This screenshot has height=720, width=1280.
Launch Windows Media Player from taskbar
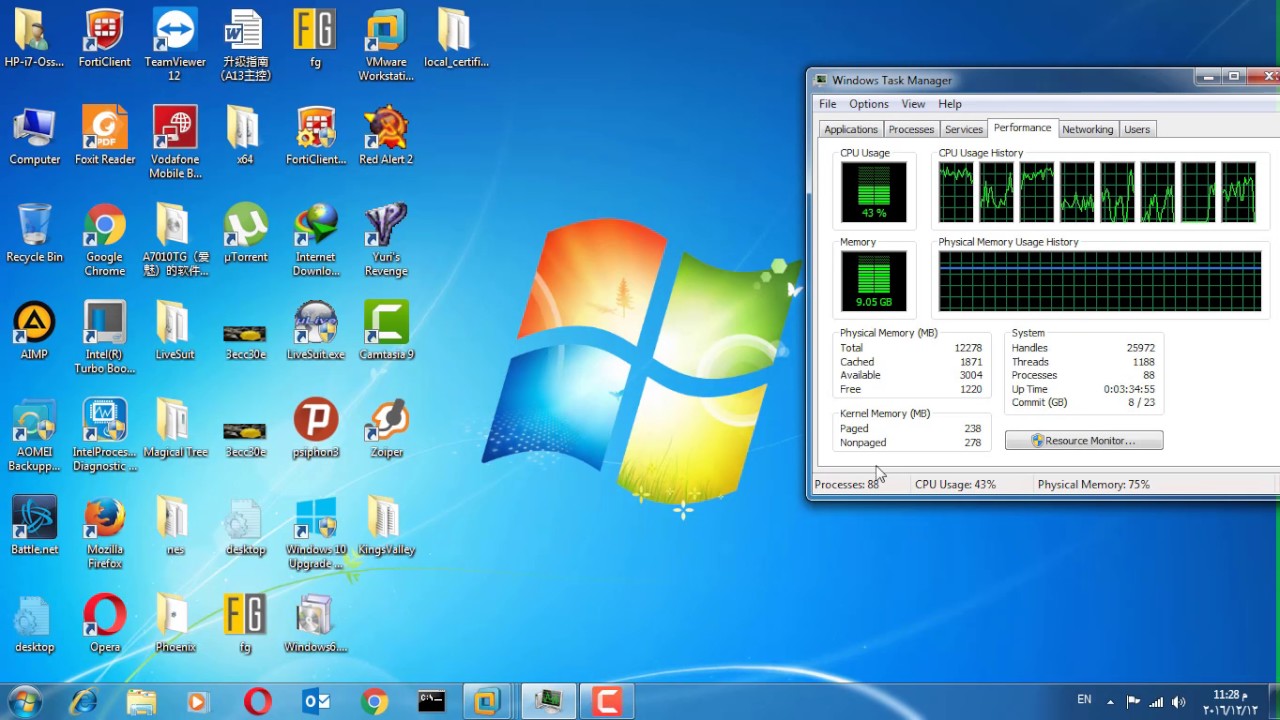tap(197, 702)
